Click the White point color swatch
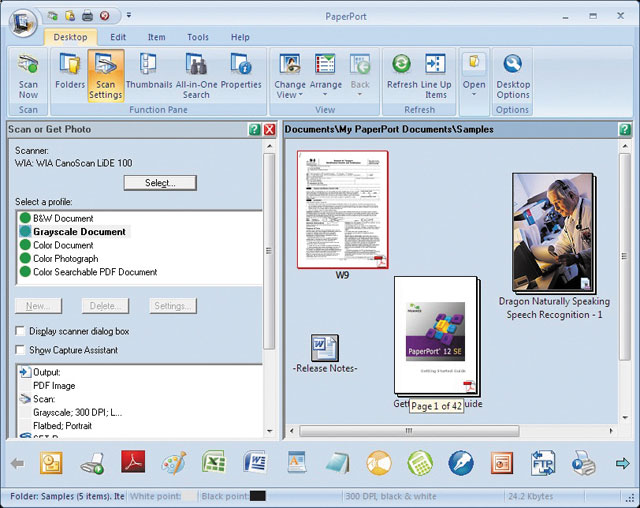 tap(189, 496)
